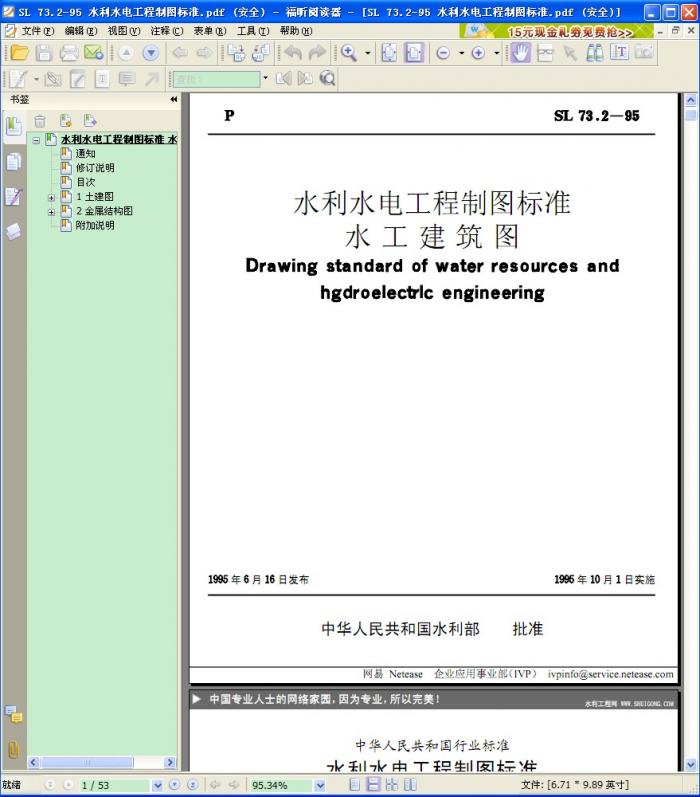Screen dimensions: 700x797
Task: Open the Pages thumbnail panel in sidebar
Action: [13, 161]
